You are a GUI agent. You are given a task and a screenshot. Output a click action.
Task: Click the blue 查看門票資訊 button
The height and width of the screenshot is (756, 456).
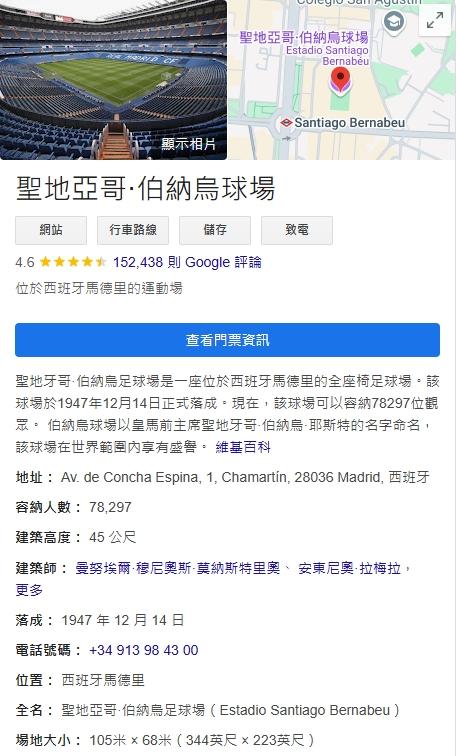(x=228, y=340)
